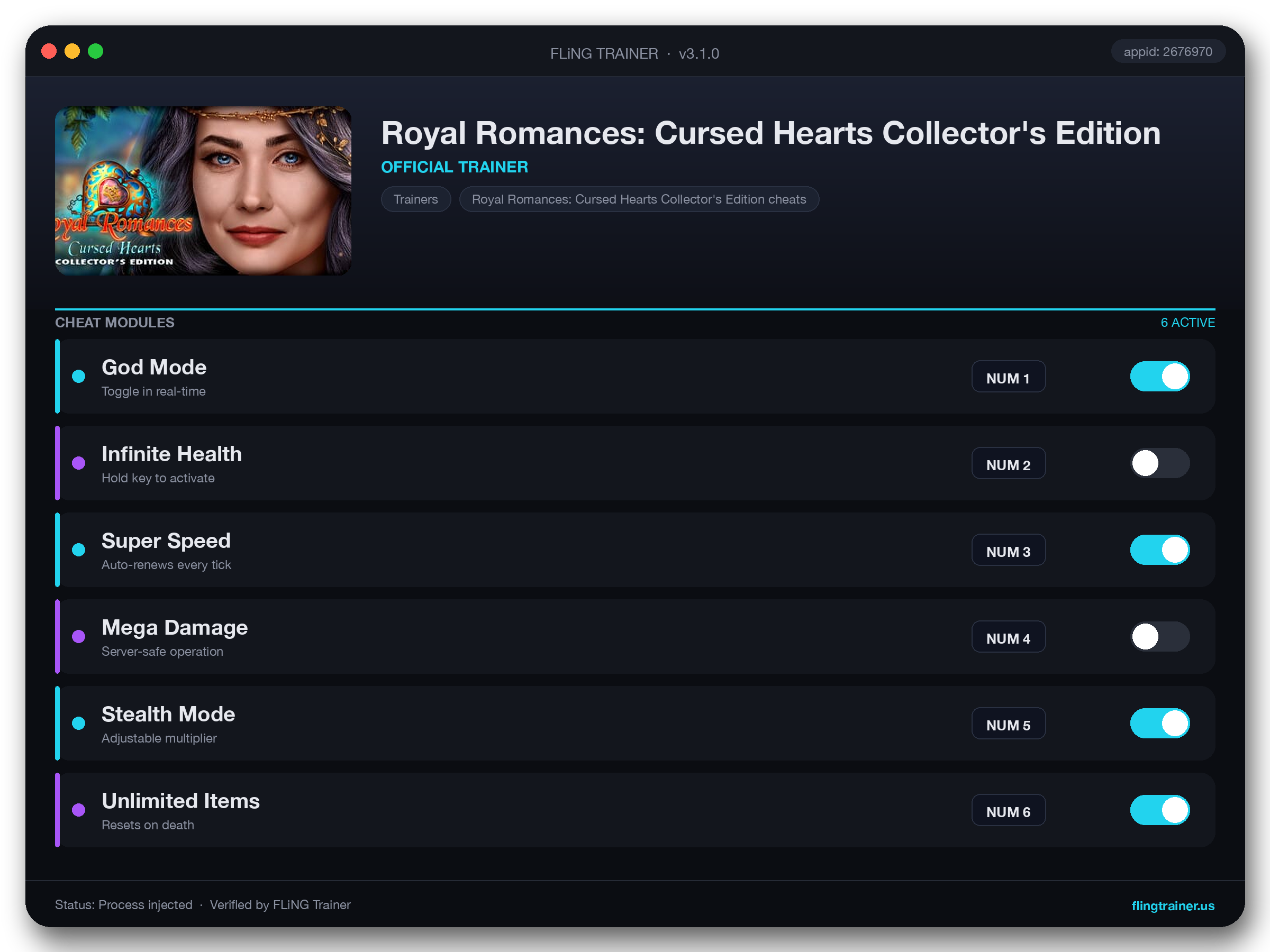The image size is (1270, 952).
Task: Turn off the God Mode toggle
Action: [1160, 377]
